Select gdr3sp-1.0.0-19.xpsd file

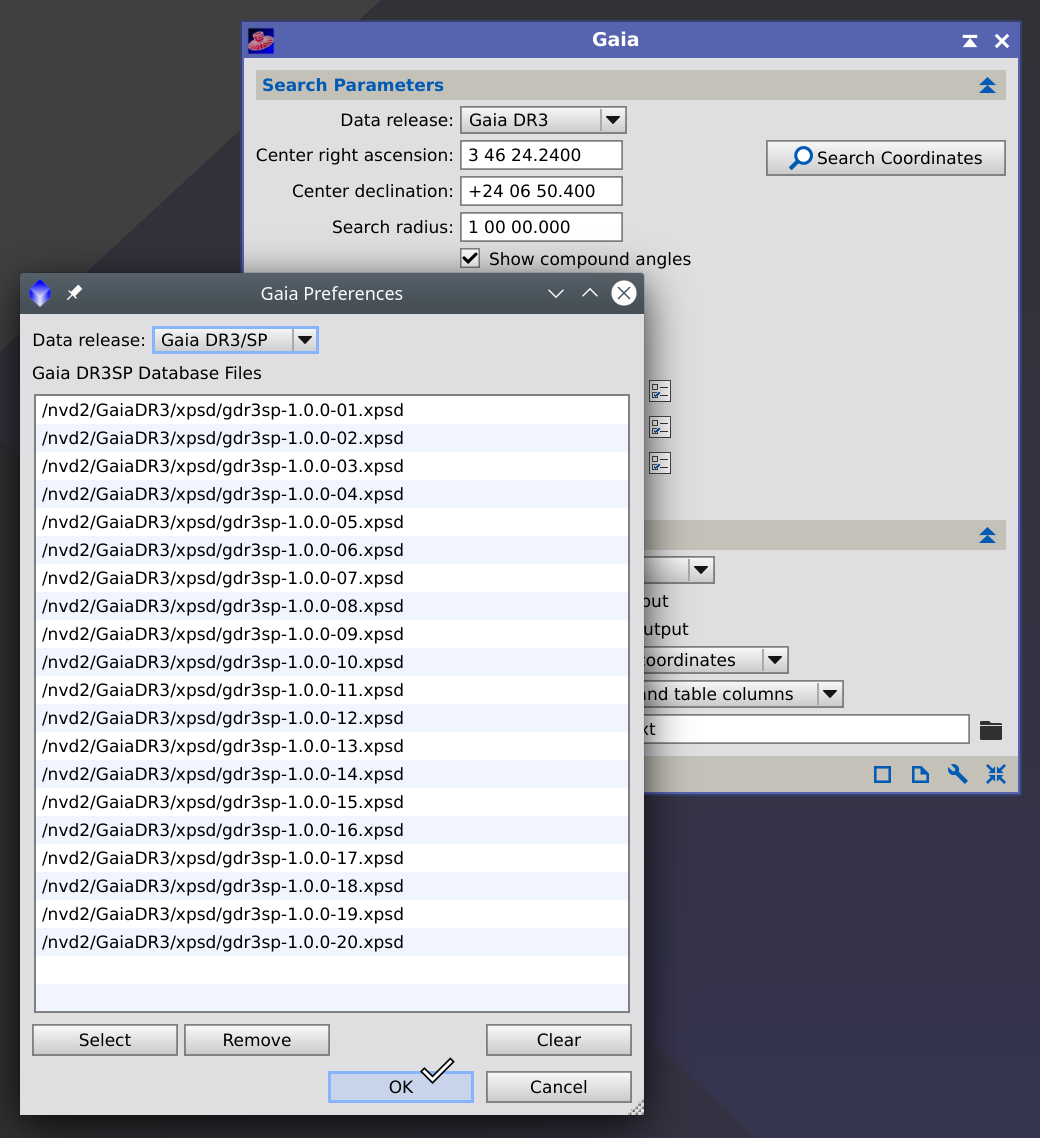click(x=332, y=914)
